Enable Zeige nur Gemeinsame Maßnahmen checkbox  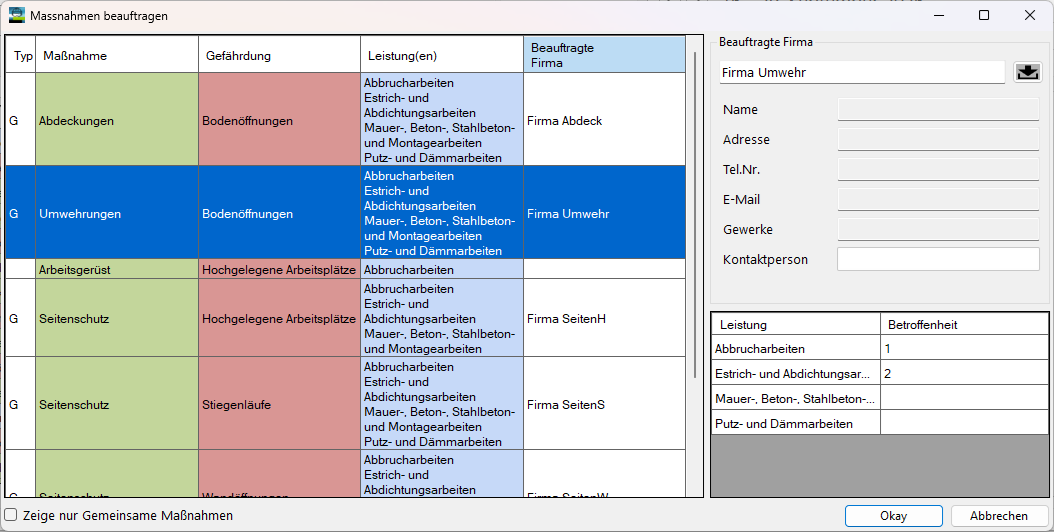click(11, 515)
